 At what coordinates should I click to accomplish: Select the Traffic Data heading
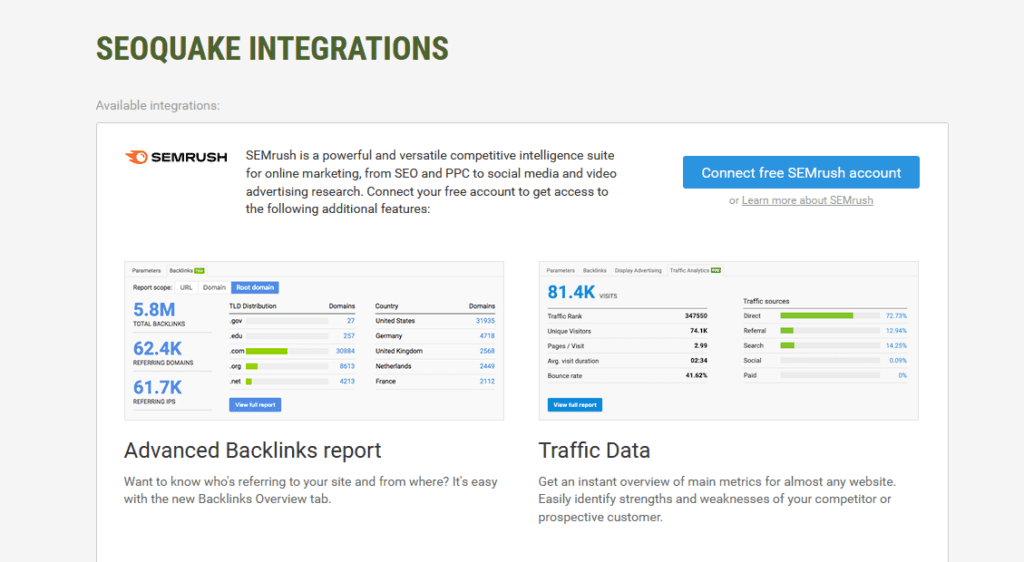[594, 450]
